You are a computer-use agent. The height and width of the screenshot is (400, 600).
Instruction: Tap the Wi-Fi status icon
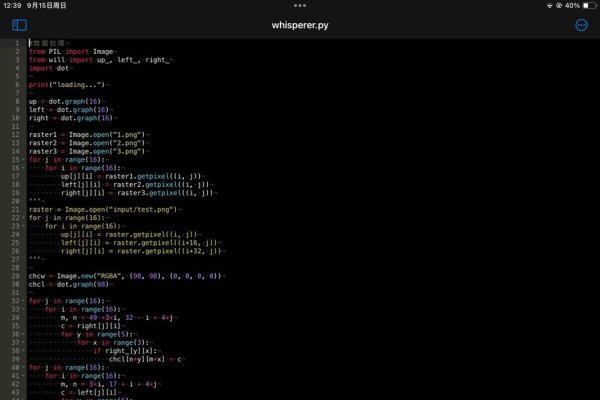(549, 6)
